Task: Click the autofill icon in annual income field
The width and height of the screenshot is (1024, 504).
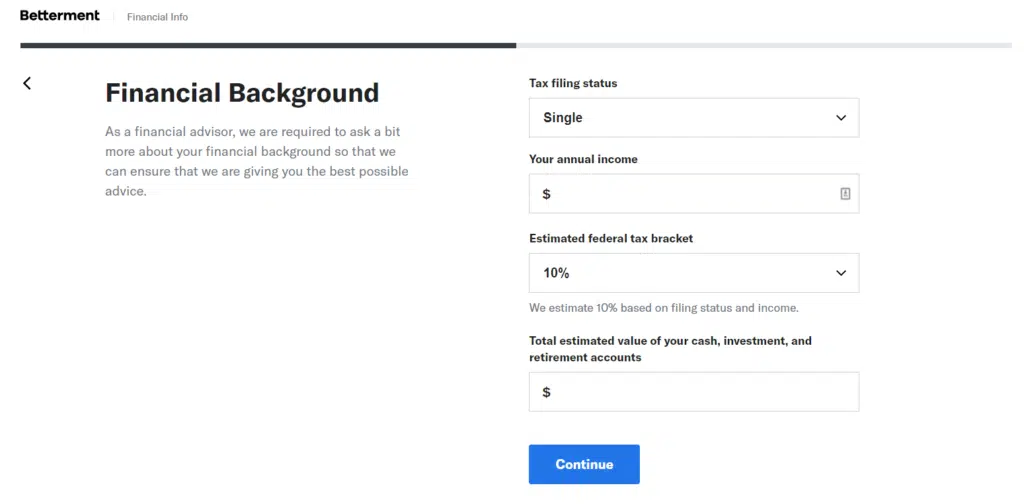Action: click(845, 194)
